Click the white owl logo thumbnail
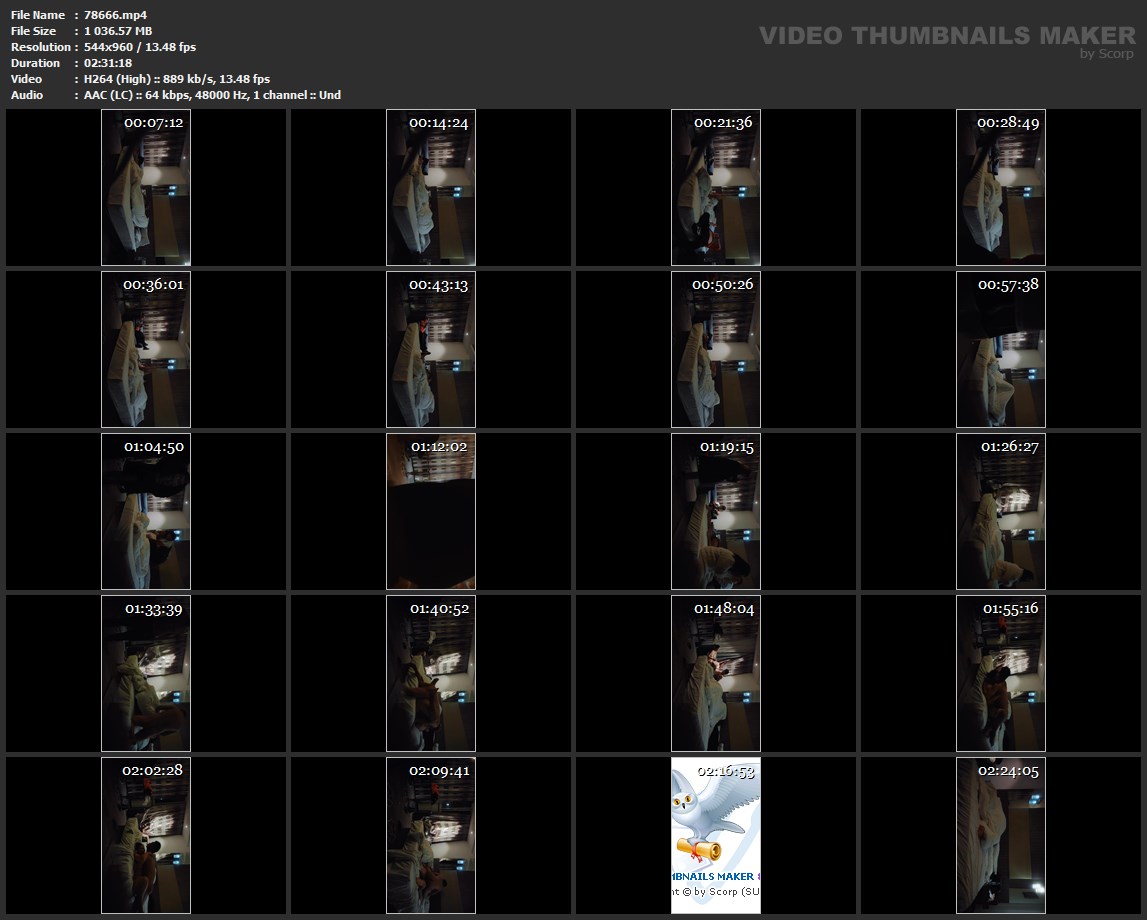 (716, 836)
